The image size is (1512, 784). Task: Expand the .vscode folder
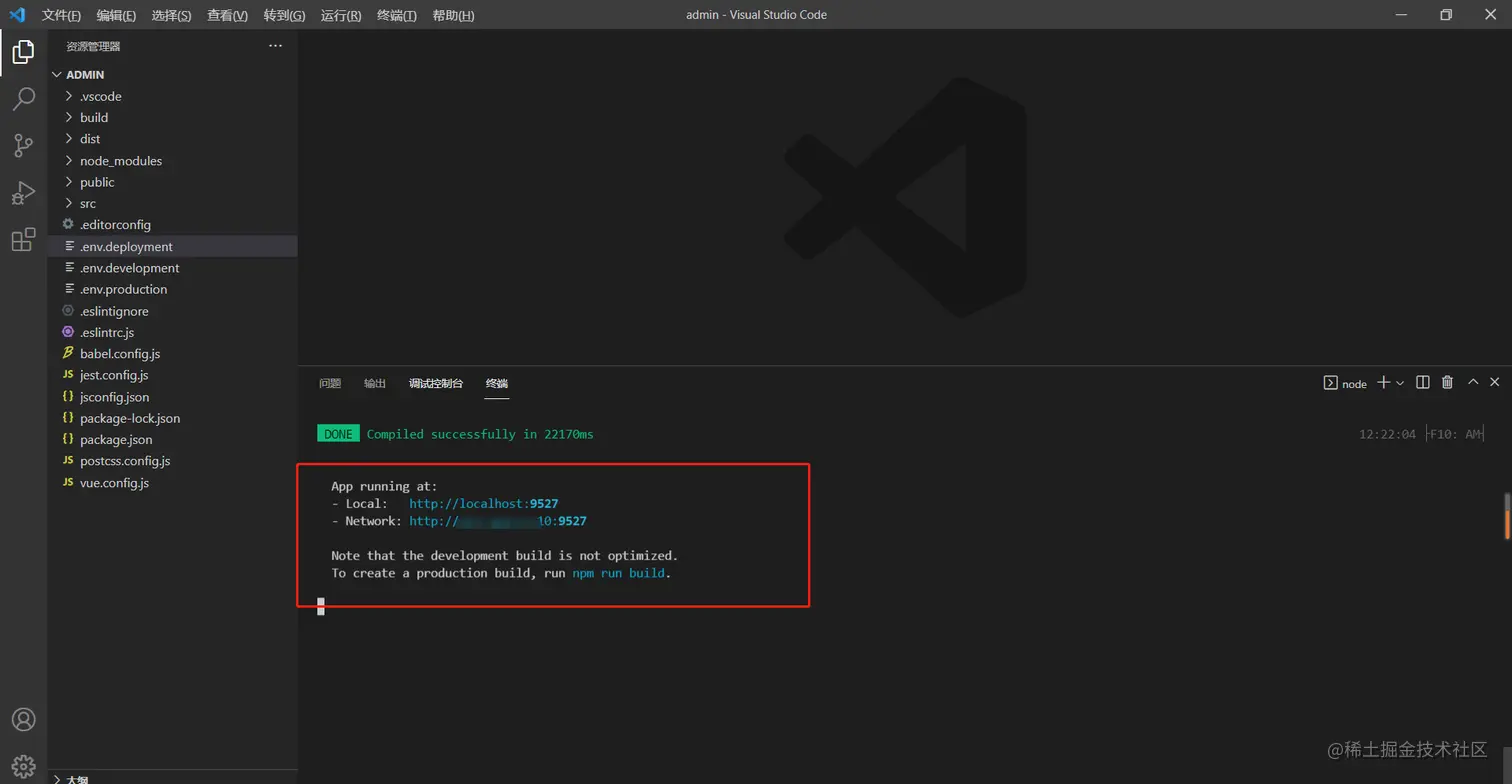click(x=172, y=96)
